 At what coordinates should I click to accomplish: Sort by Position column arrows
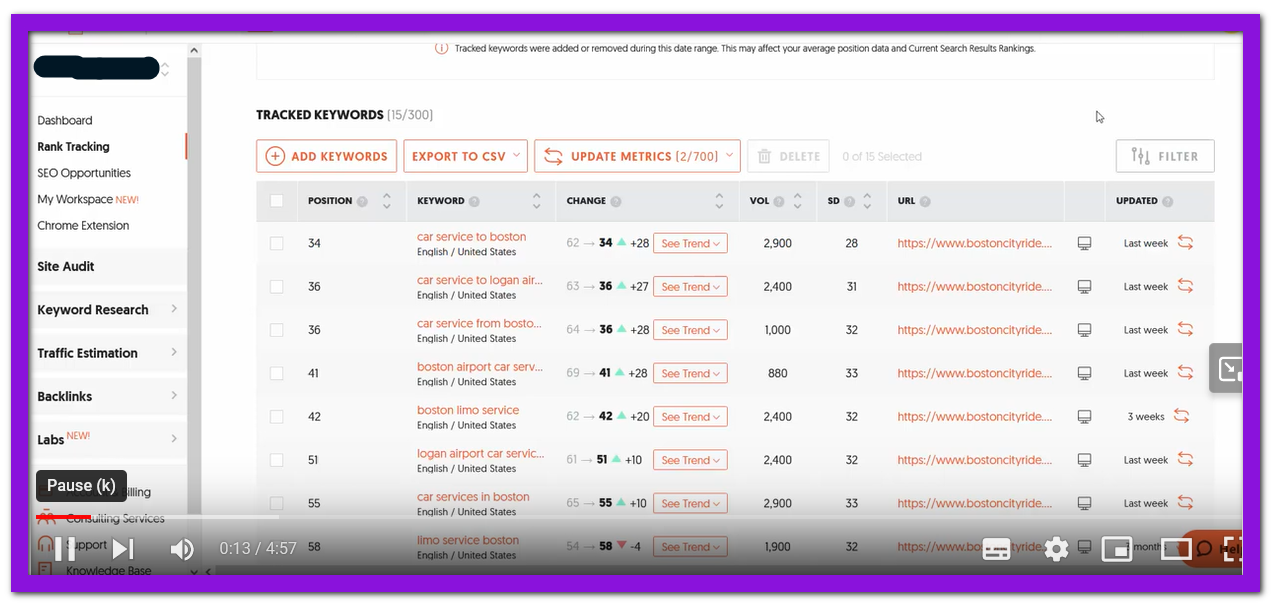tap(387, 201)
